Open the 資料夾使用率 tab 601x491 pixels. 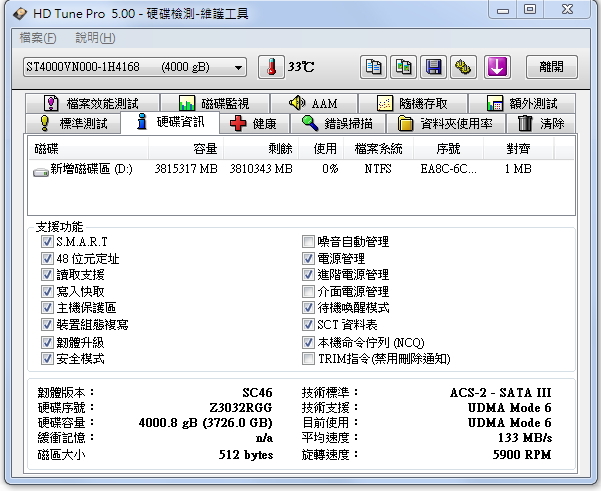pyautogui.click(x=447, y=124)
